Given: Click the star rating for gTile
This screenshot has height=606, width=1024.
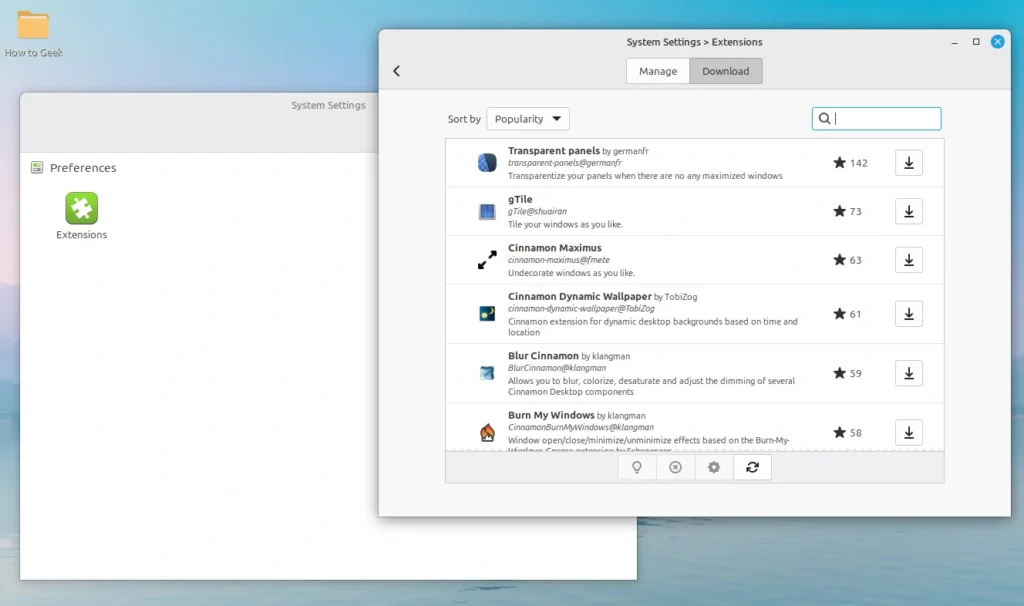Looking at the screenshot, I should tap(848, 211).
